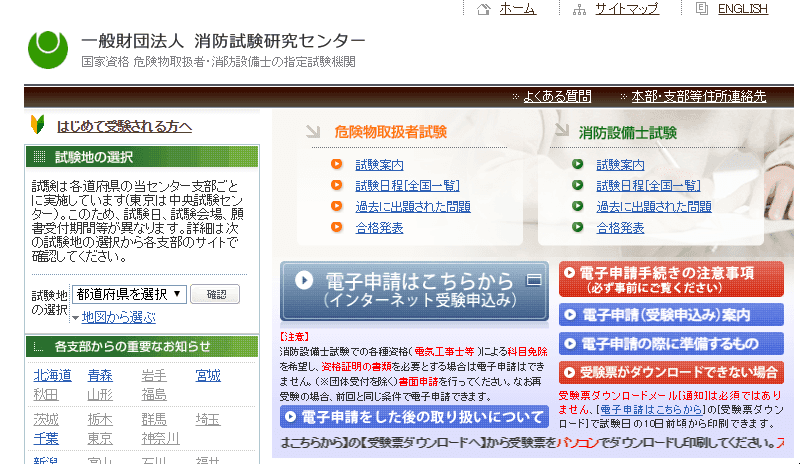Screen dimensions: 800x464
Task: Click the sitemap icon in top bar
Action: pyautogui.click(x=578, y=9)
